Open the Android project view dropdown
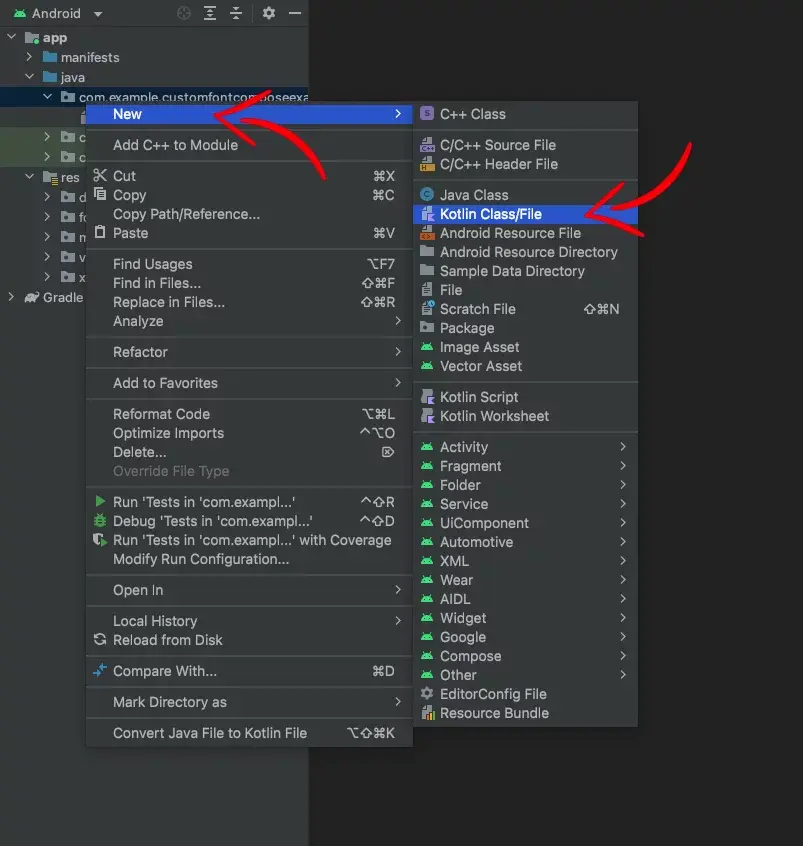803x846 pixels. click(x=98, y=14)
